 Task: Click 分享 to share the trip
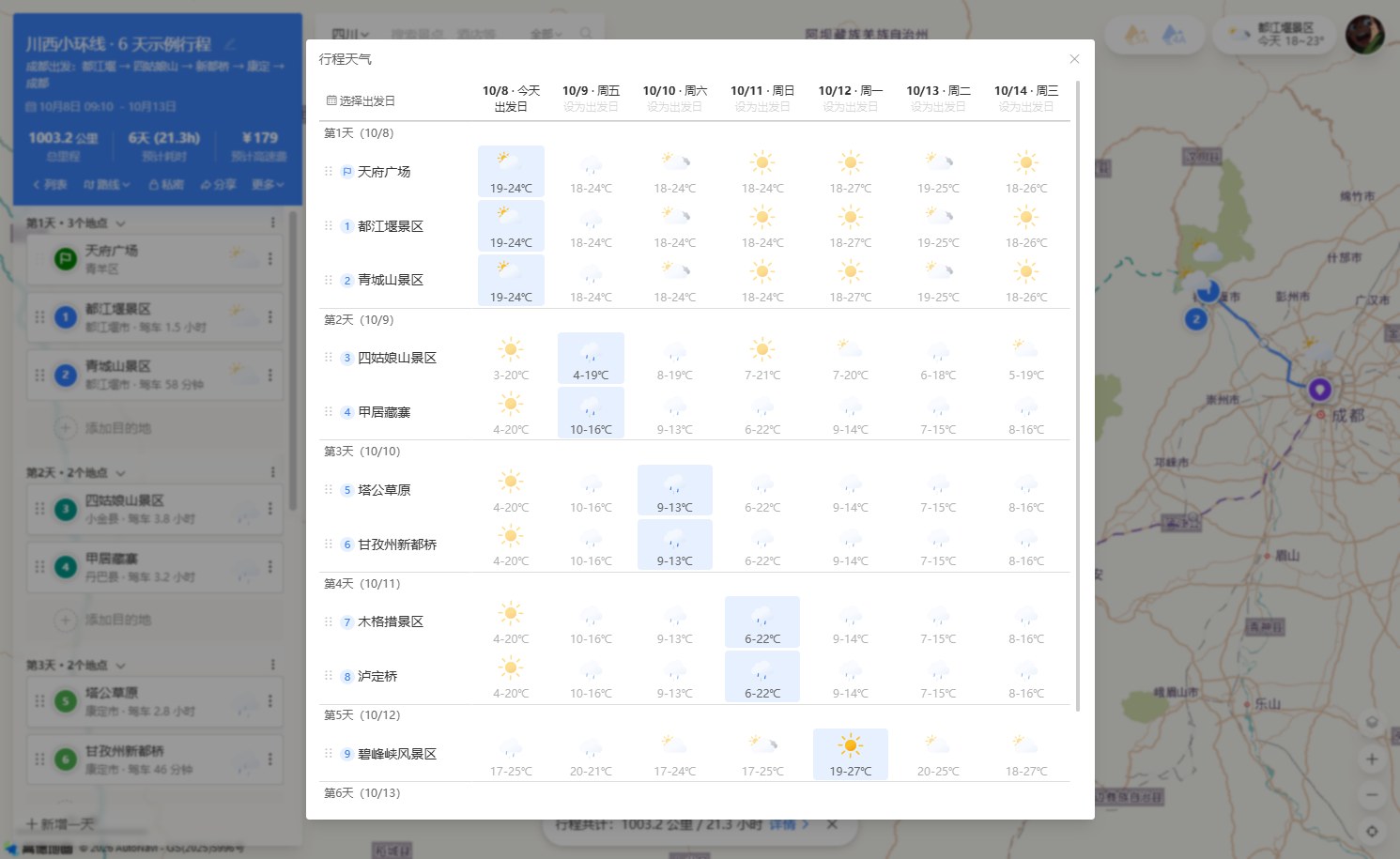[x=218, y=185]
